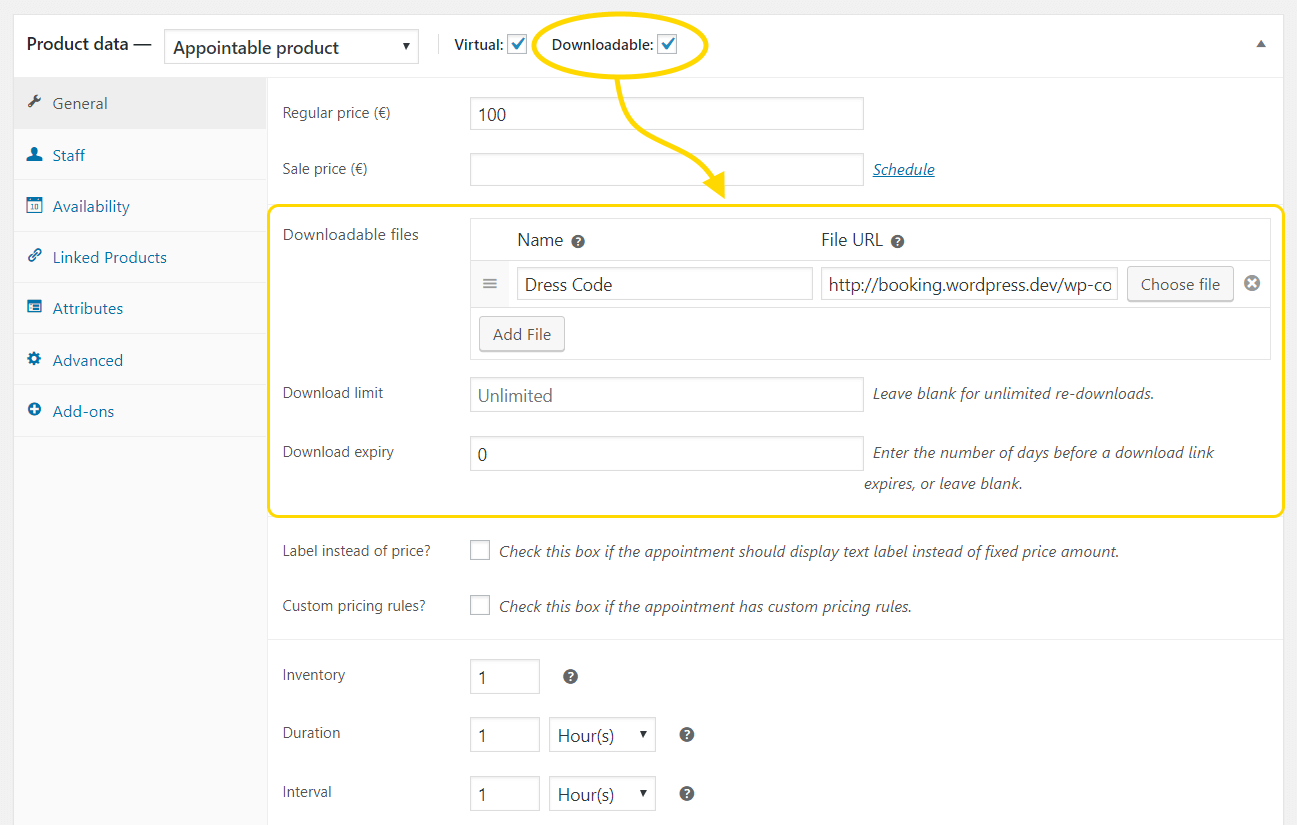The image size is (1297, 825).
Task: Click the Regular price field showing 100
Action: pos(667,114)
